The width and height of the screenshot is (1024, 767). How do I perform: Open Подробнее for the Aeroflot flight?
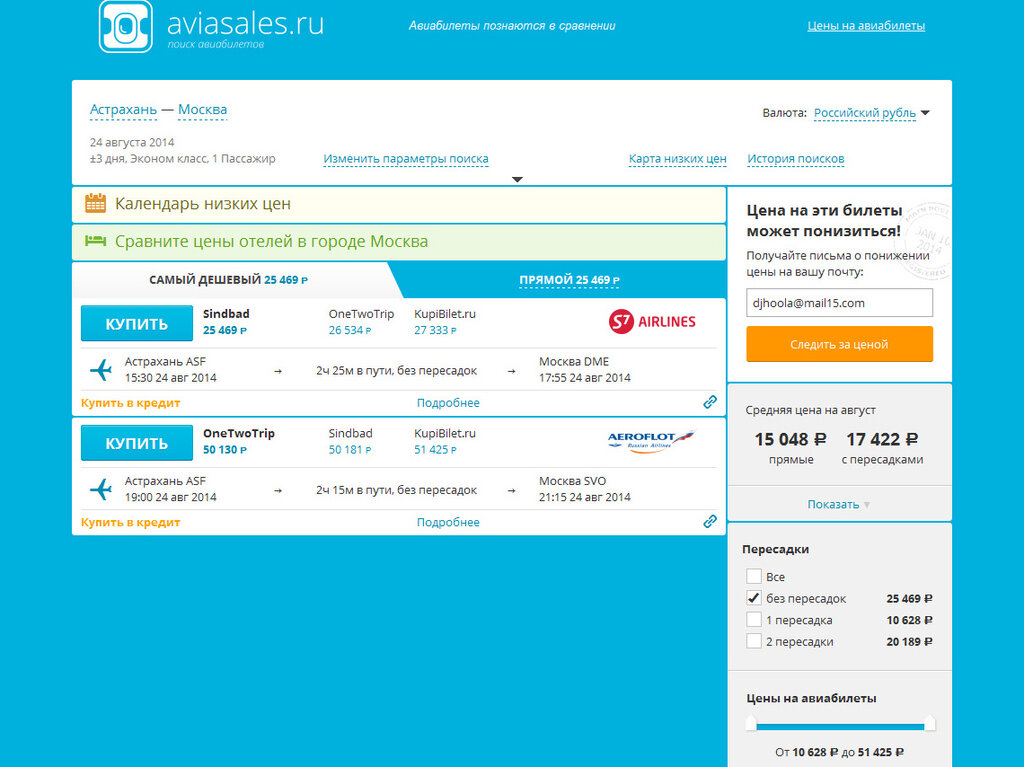[448, 523]
